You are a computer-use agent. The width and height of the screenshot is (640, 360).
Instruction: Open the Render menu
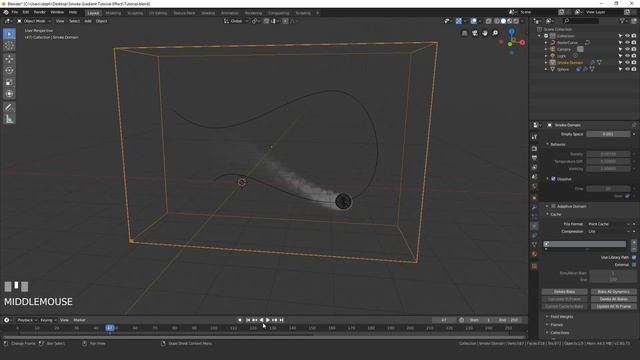coord(40,12)
